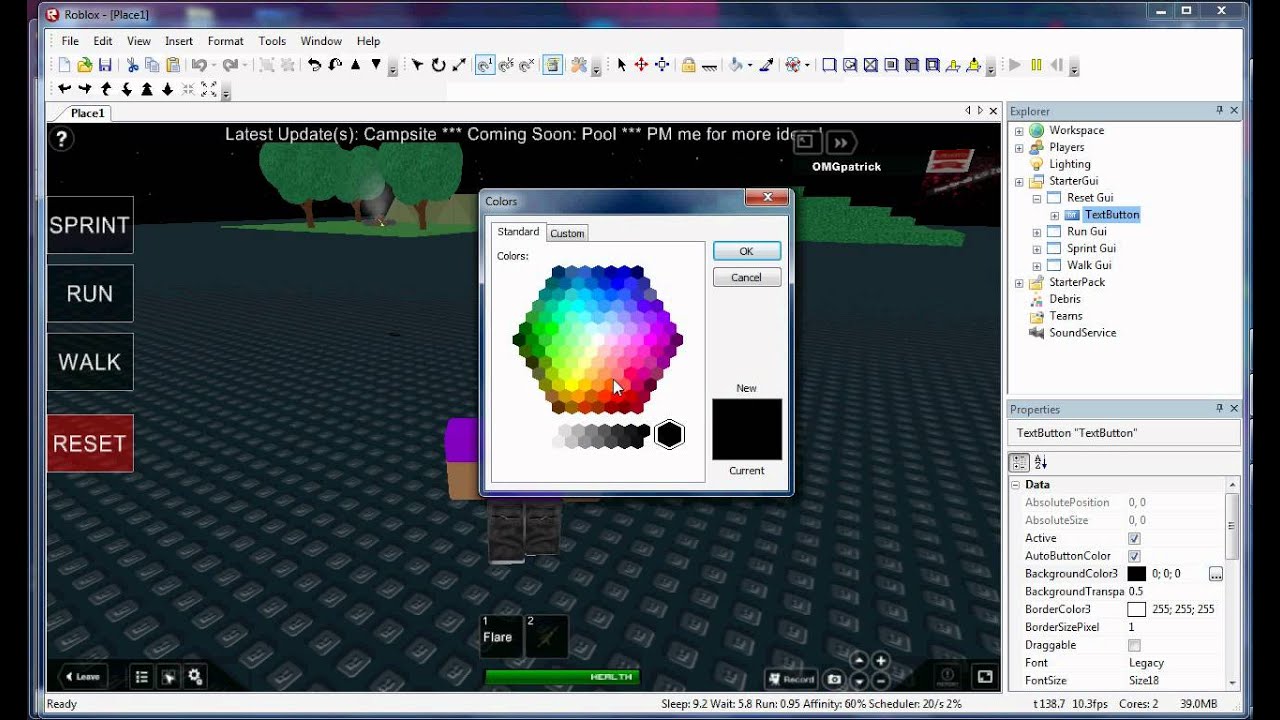
Task: Expand the Workspace tree node
Action: click(x=1019, y=131)
